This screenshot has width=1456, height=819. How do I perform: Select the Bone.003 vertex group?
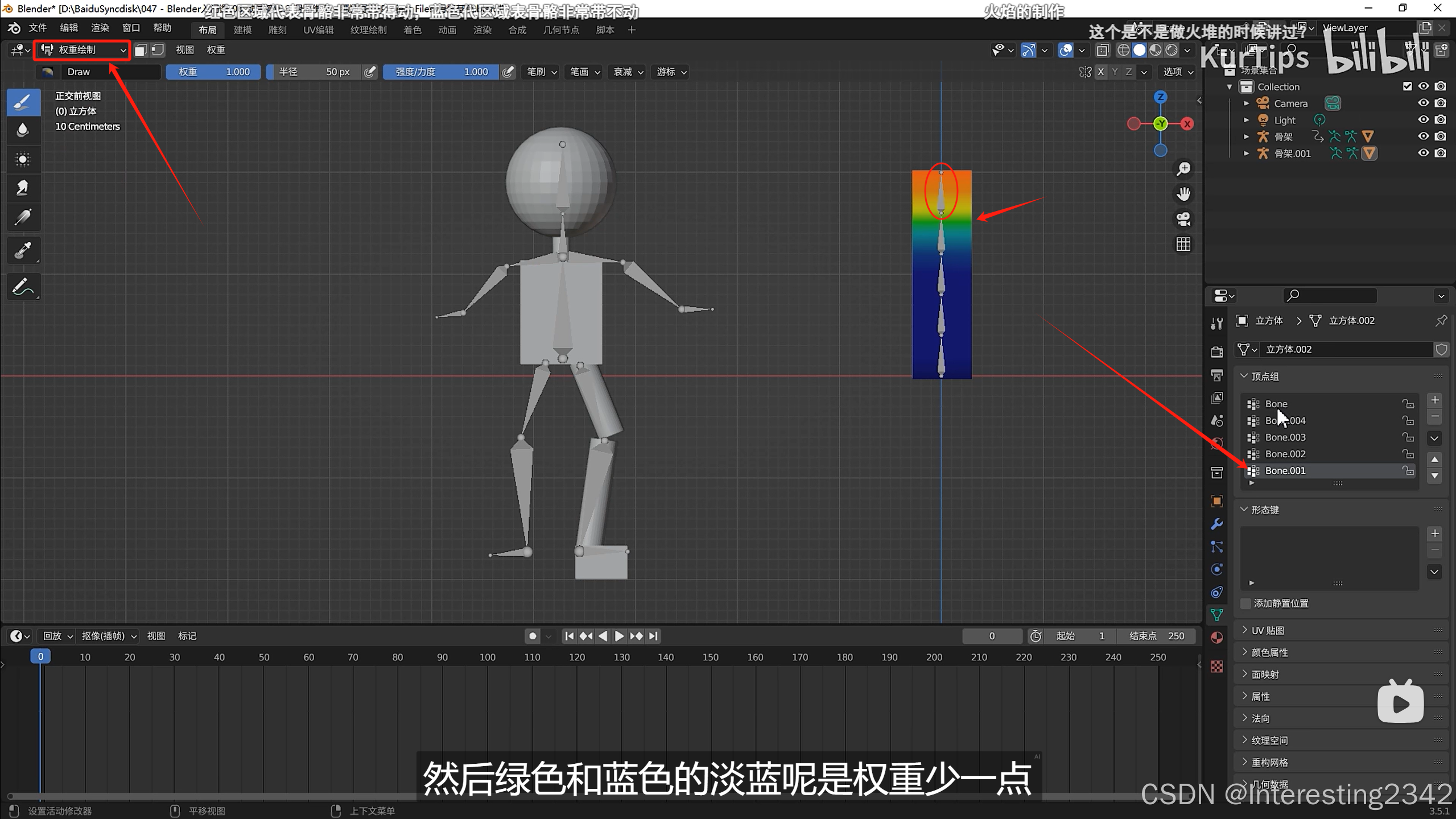pos(1285,437)
